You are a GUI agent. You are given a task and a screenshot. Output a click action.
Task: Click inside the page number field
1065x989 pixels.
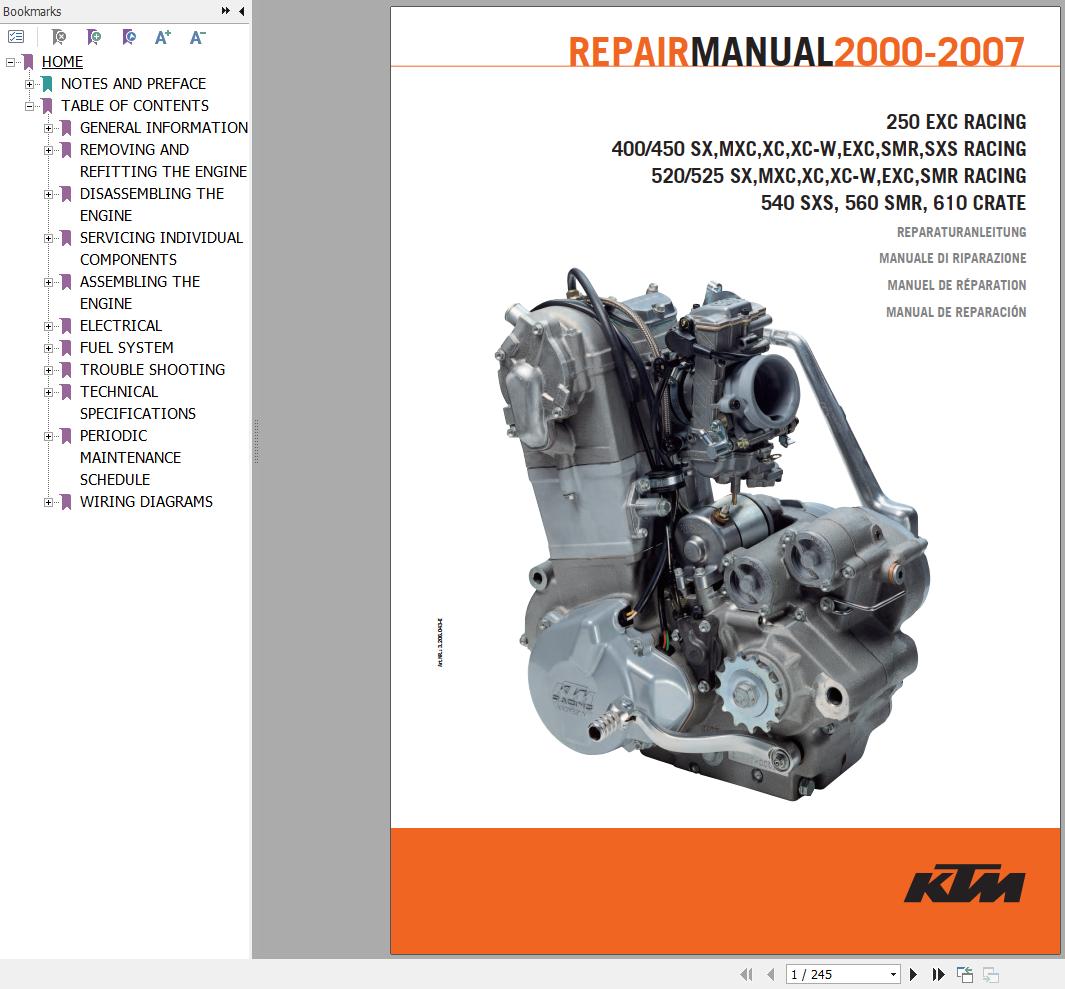830,973
